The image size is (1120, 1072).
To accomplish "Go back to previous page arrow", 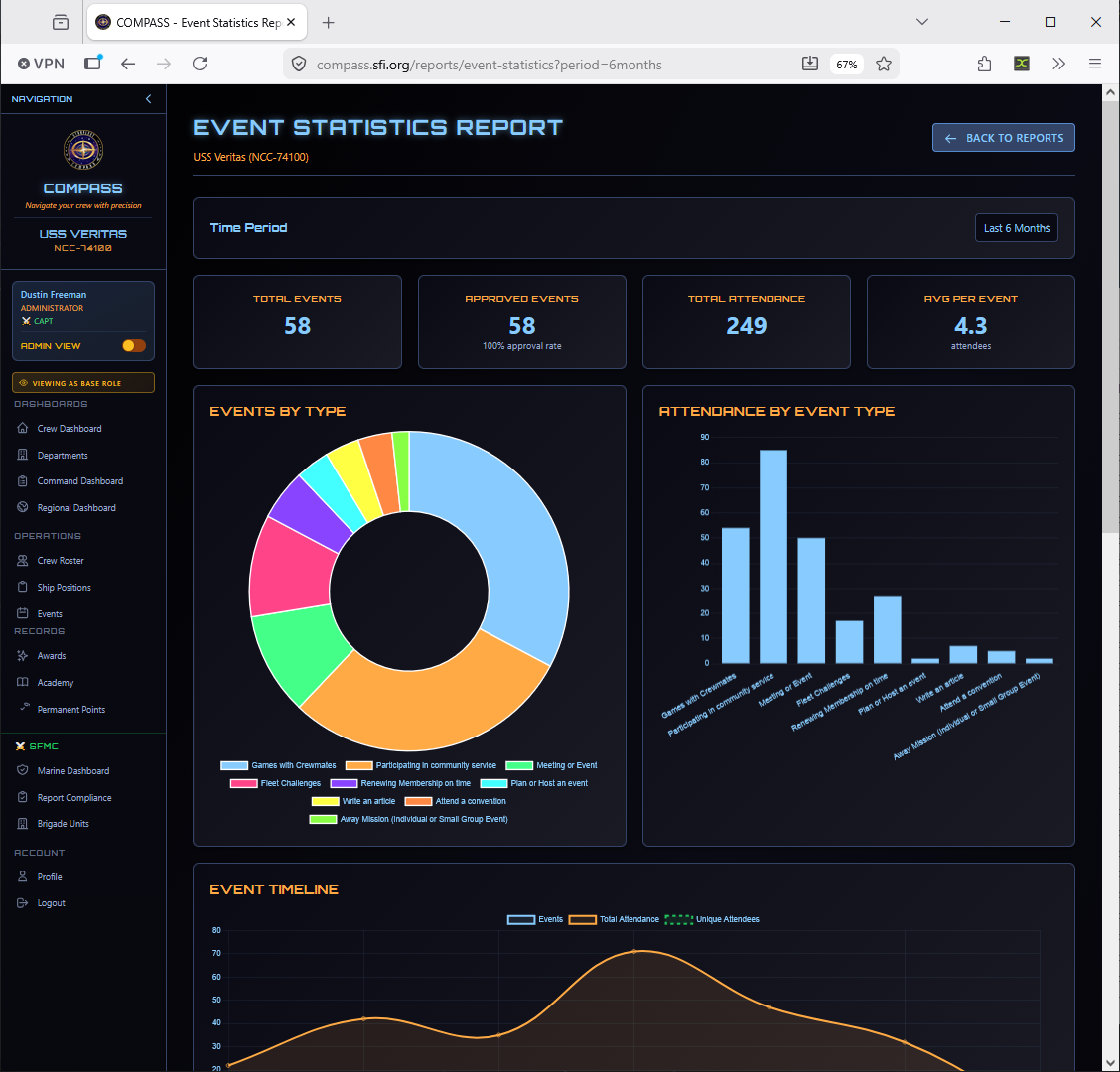I will pyautogui.click(x=128, y=64).
